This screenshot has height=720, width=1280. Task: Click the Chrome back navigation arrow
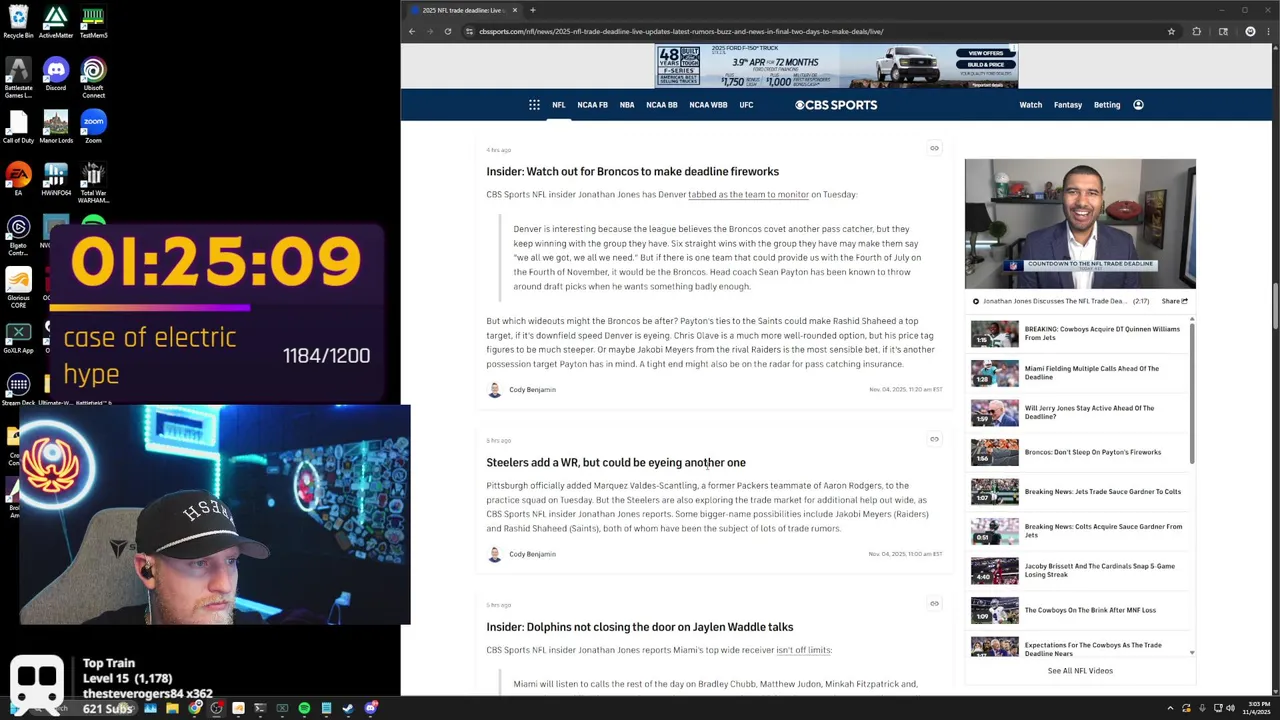click(x=412, y=31)
